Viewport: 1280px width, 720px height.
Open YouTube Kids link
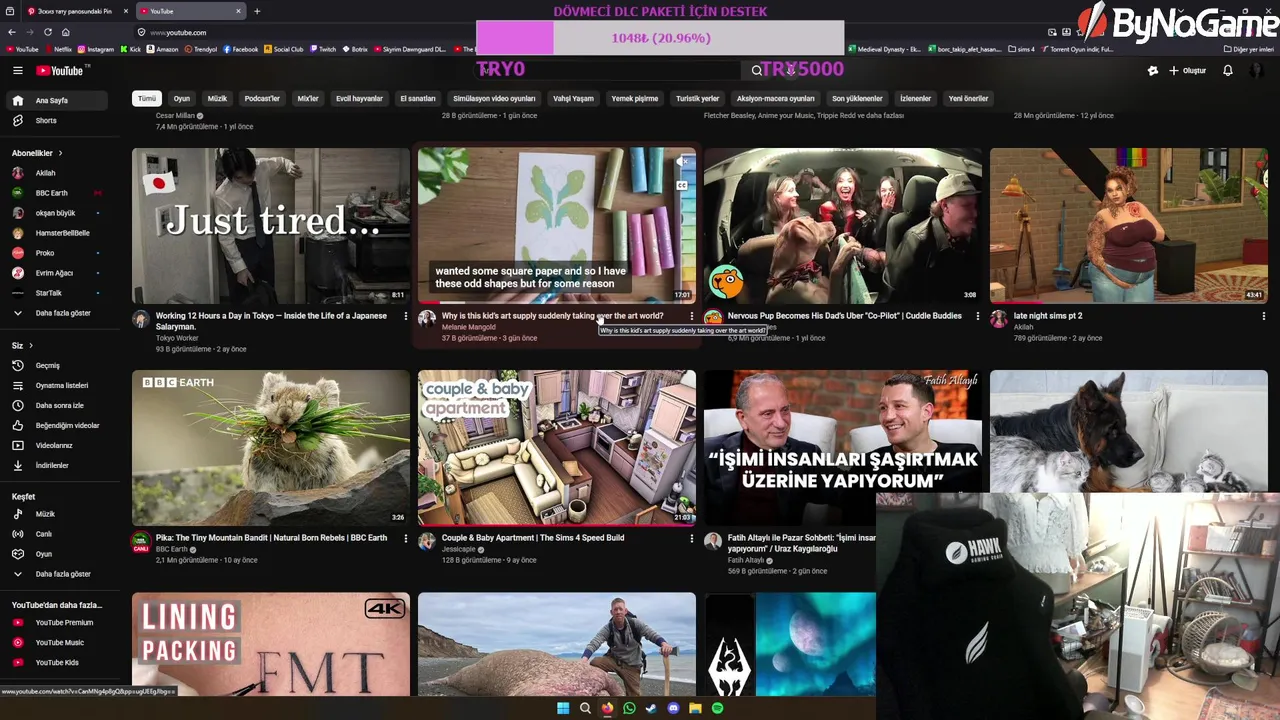coord(57,663)
